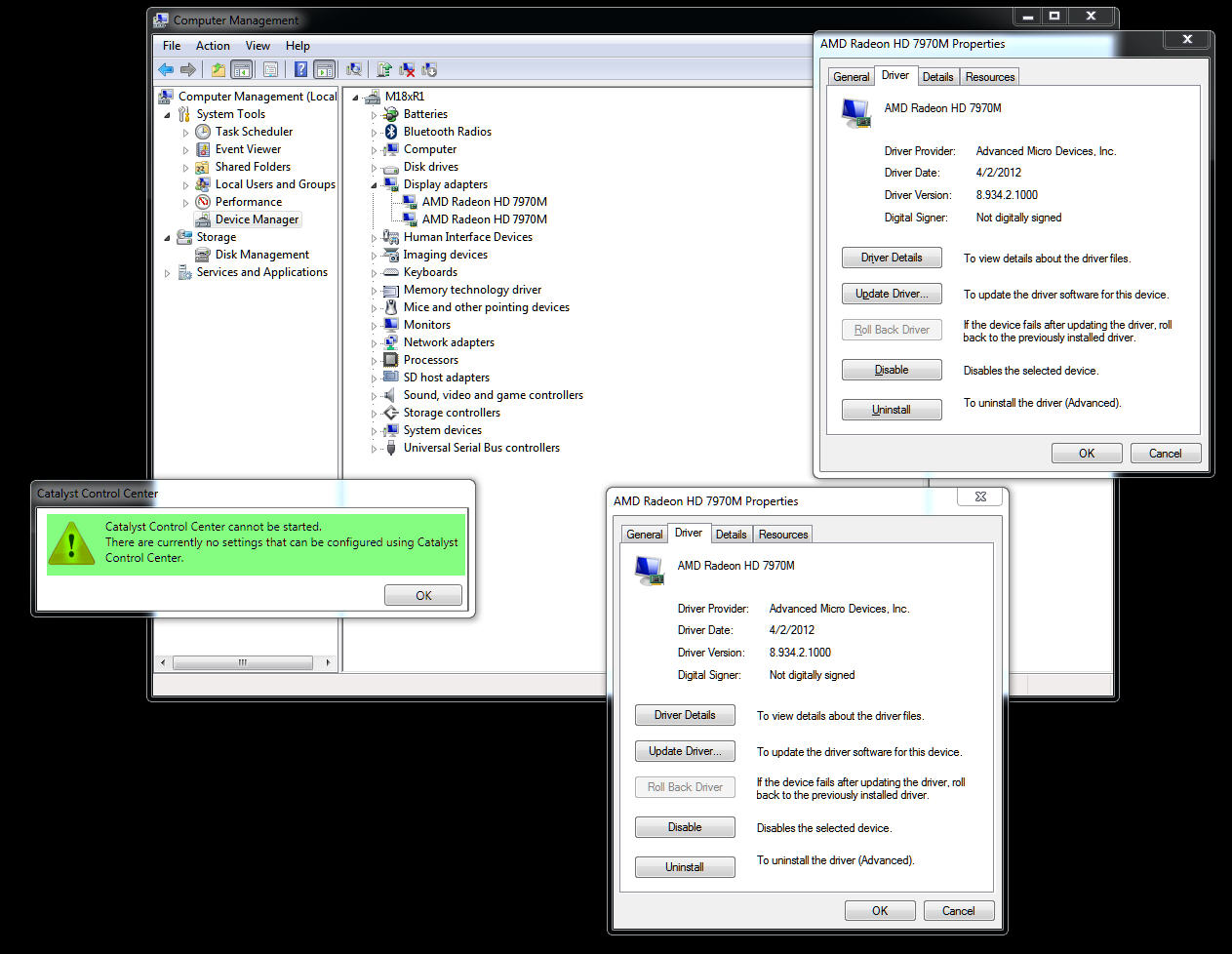1232x954 pixels.
Task: Click the Up one level folder icon
Action: 219,69
